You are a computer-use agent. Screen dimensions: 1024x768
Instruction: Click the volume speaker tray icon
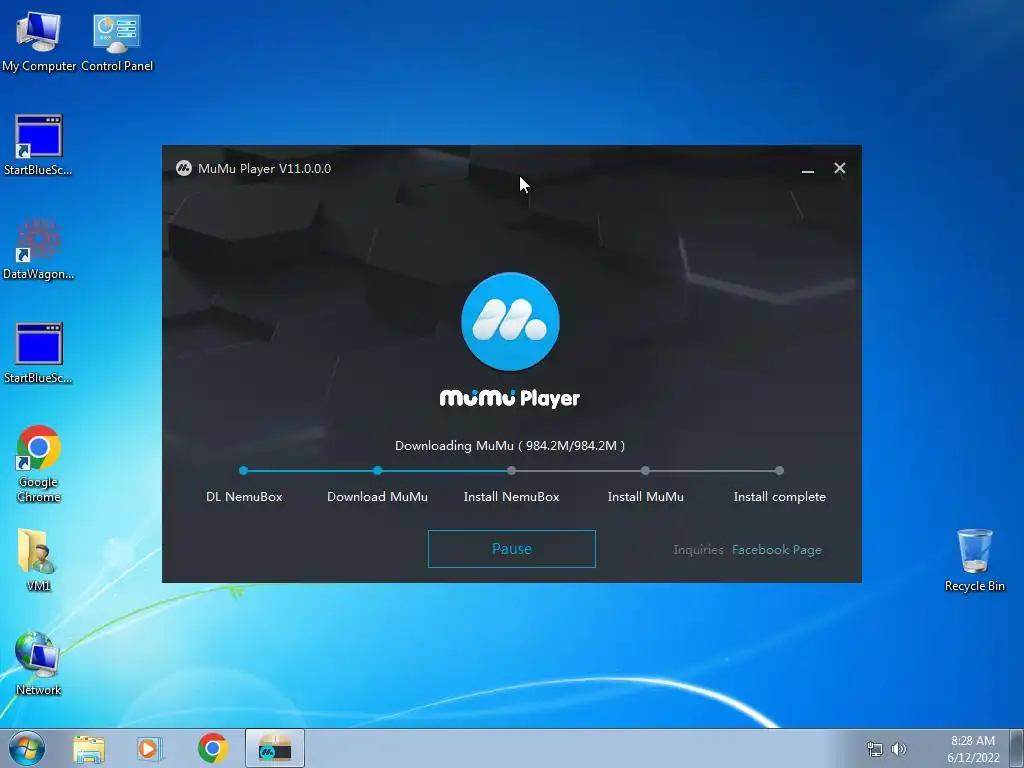click(899, 749)
